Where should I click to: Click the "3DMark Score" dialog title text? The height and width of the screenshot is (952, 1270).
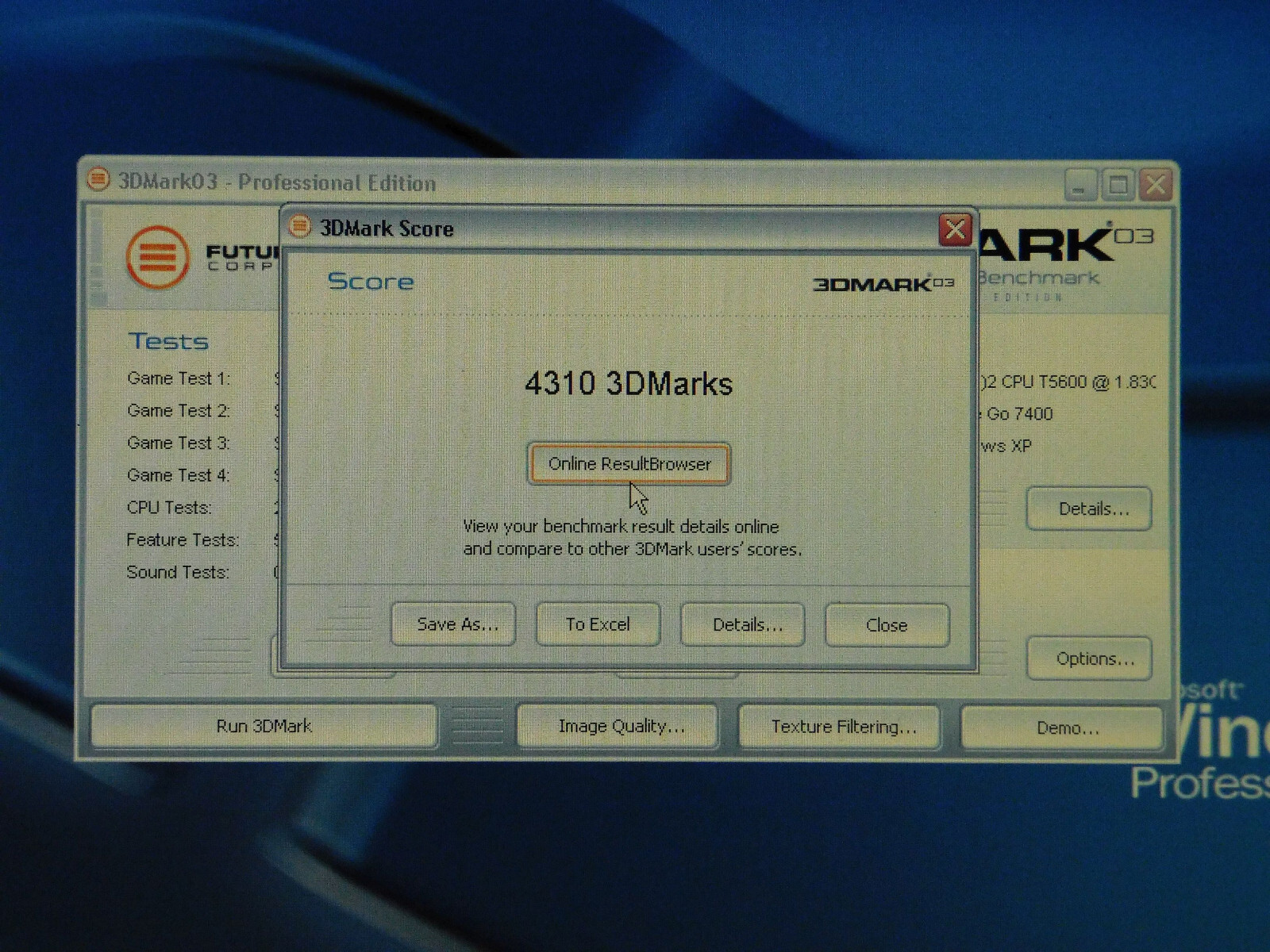click(x=387, y=228)
